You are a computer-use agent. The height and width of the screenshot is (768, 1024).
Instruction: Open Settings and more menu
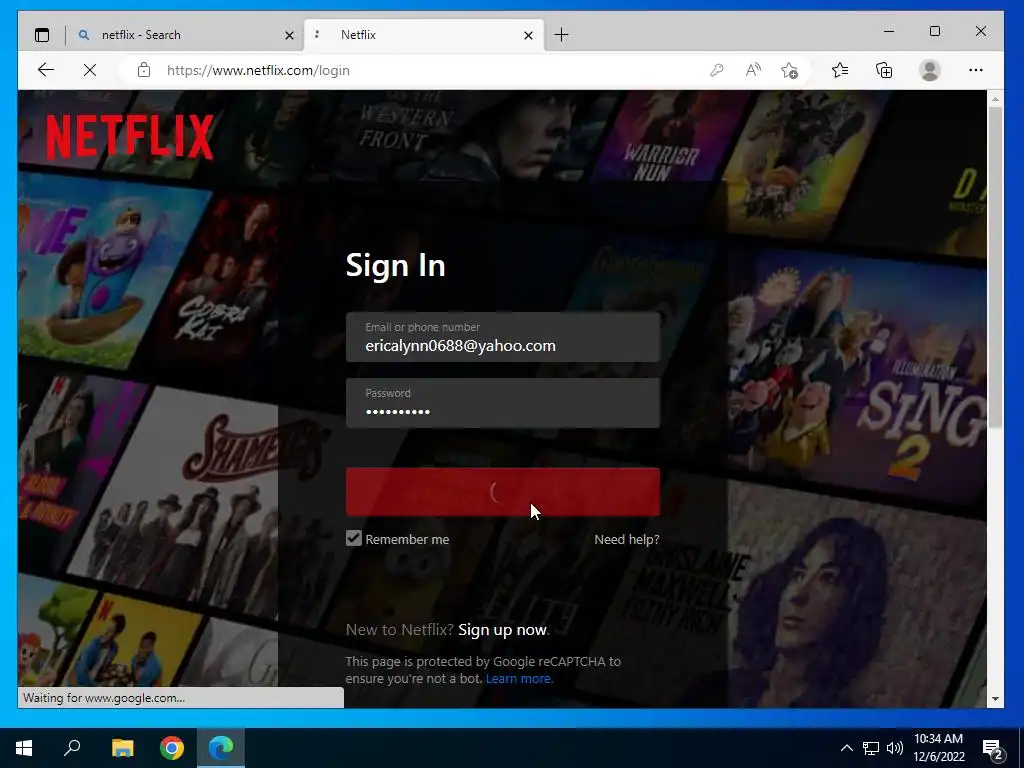click(x=976, y=70)
